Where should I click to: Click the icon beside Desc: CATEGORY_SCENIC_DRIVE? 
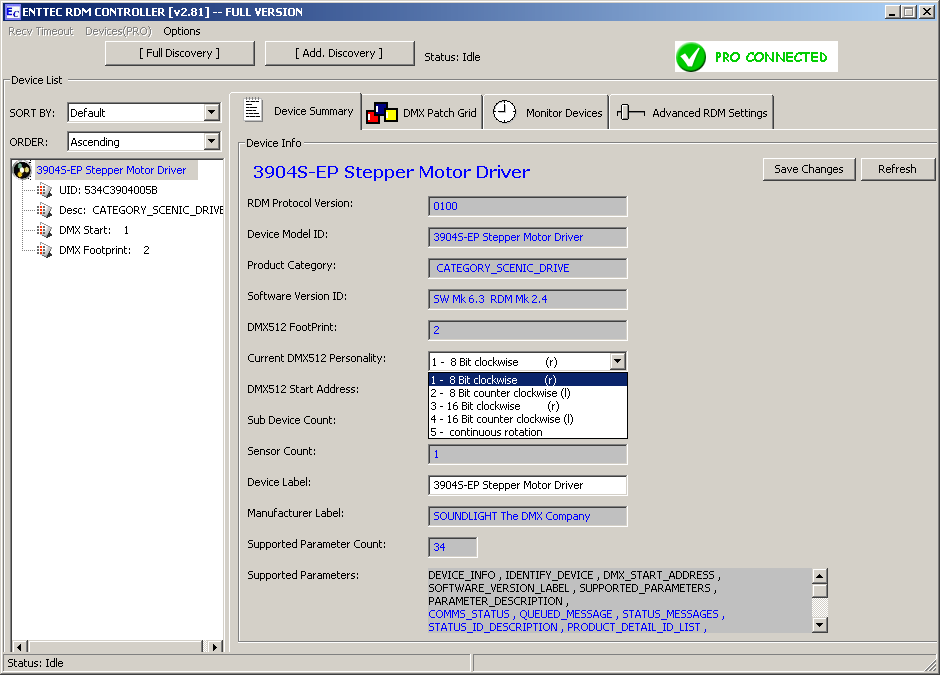tap(44, 210)
